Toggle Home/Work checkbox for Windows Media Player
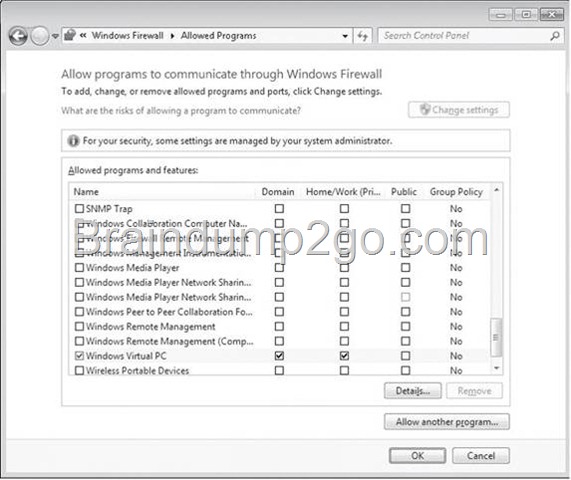 (x=344, y=267)
